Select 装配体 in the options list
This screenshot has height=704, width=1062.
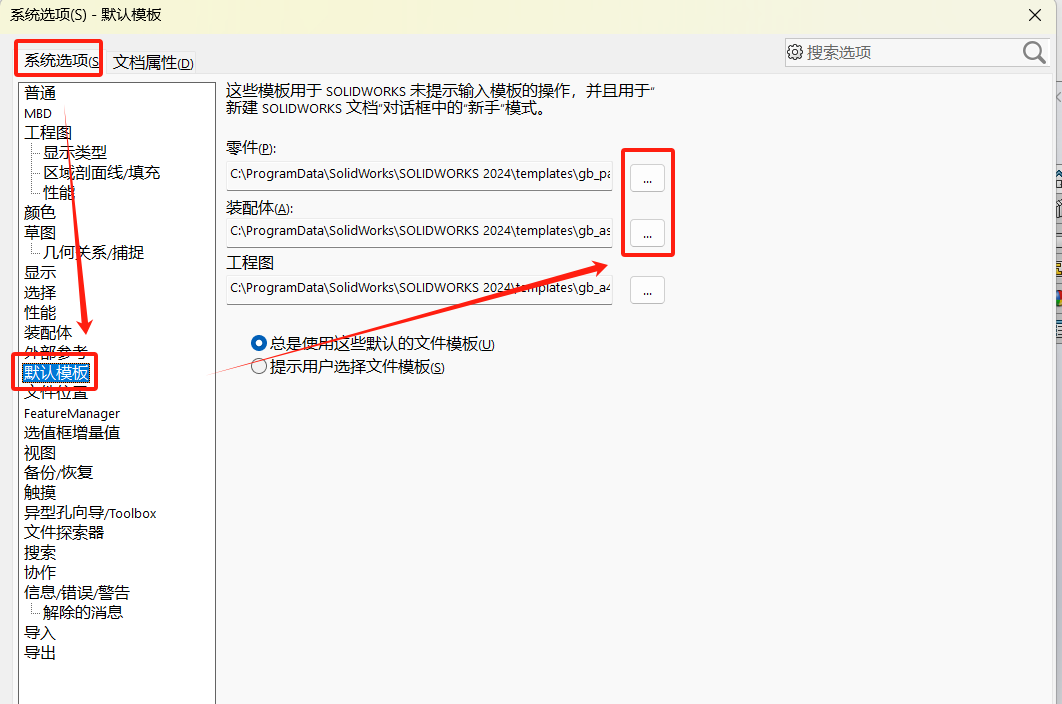pos(48,333)
